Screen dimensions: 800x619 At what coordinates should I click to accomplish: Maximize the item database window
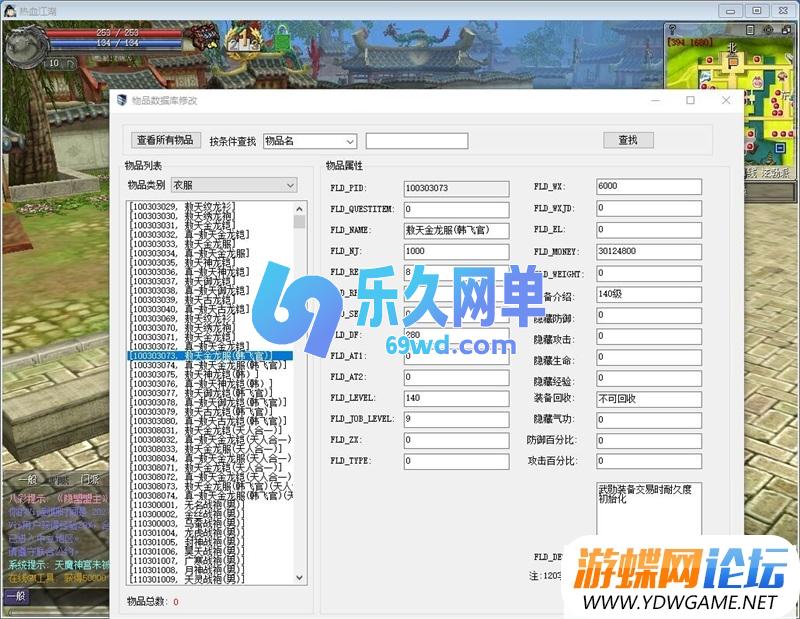690,100
